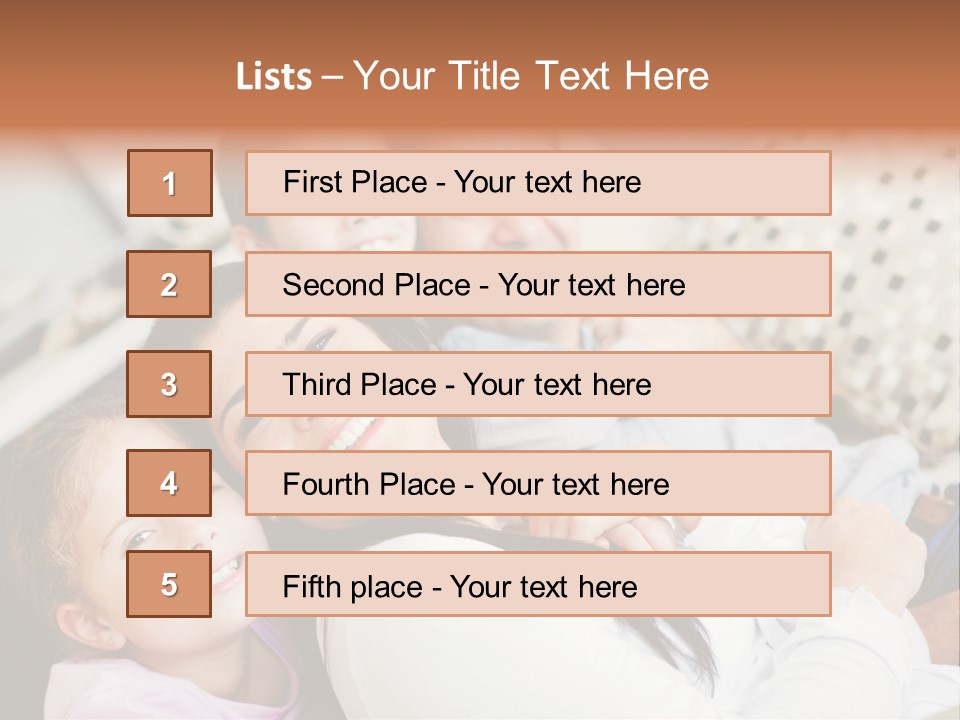Click the number 3 square

tap(169, 384)
